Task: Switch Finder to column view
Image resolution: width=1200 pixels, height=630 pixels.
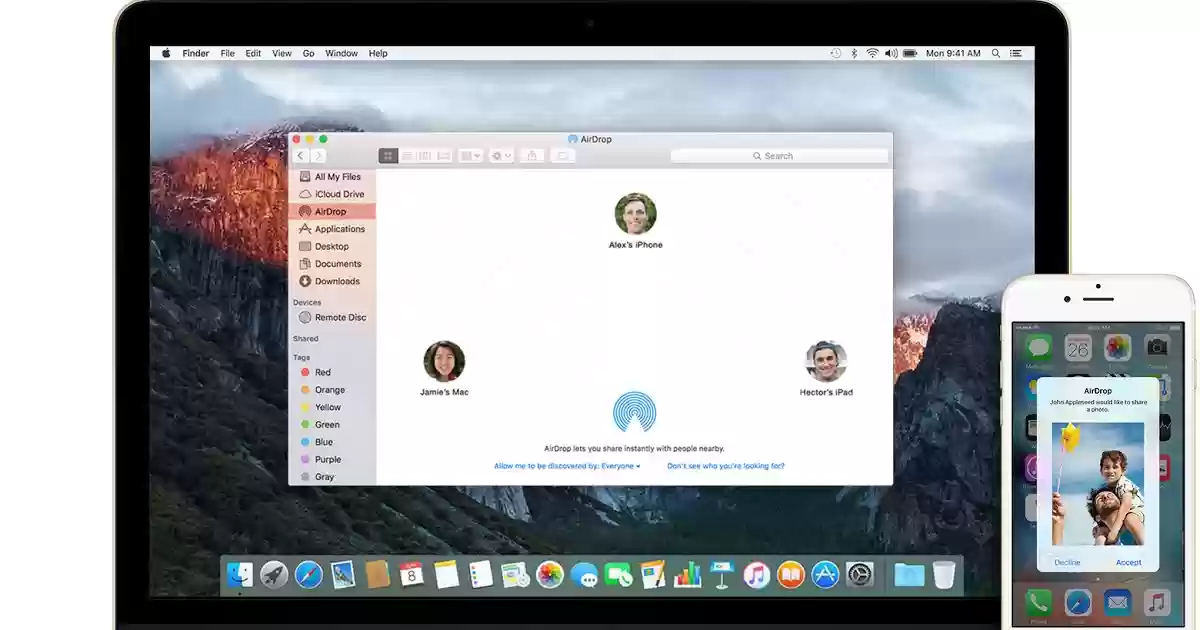Action: tap(423, 156)
